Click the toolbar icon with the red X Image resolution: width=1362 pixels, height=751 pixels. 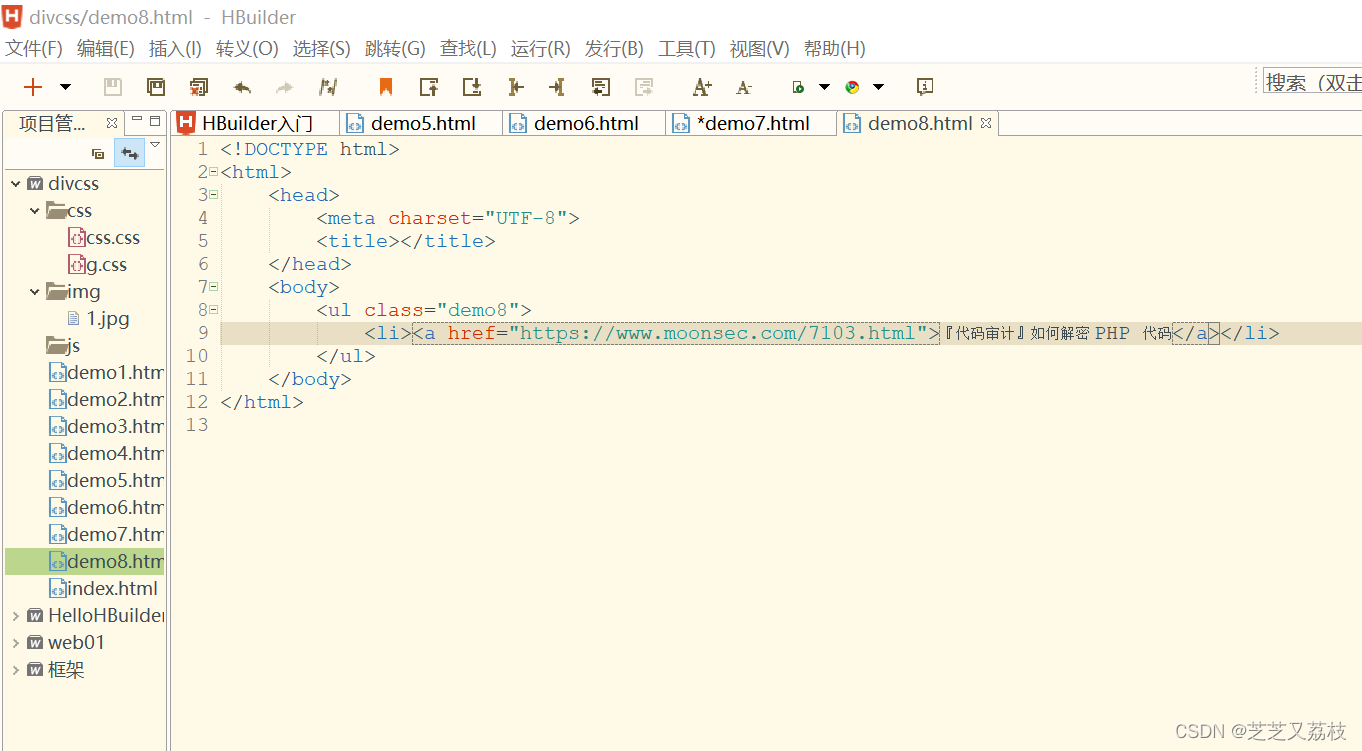click(x=199, y=87)
